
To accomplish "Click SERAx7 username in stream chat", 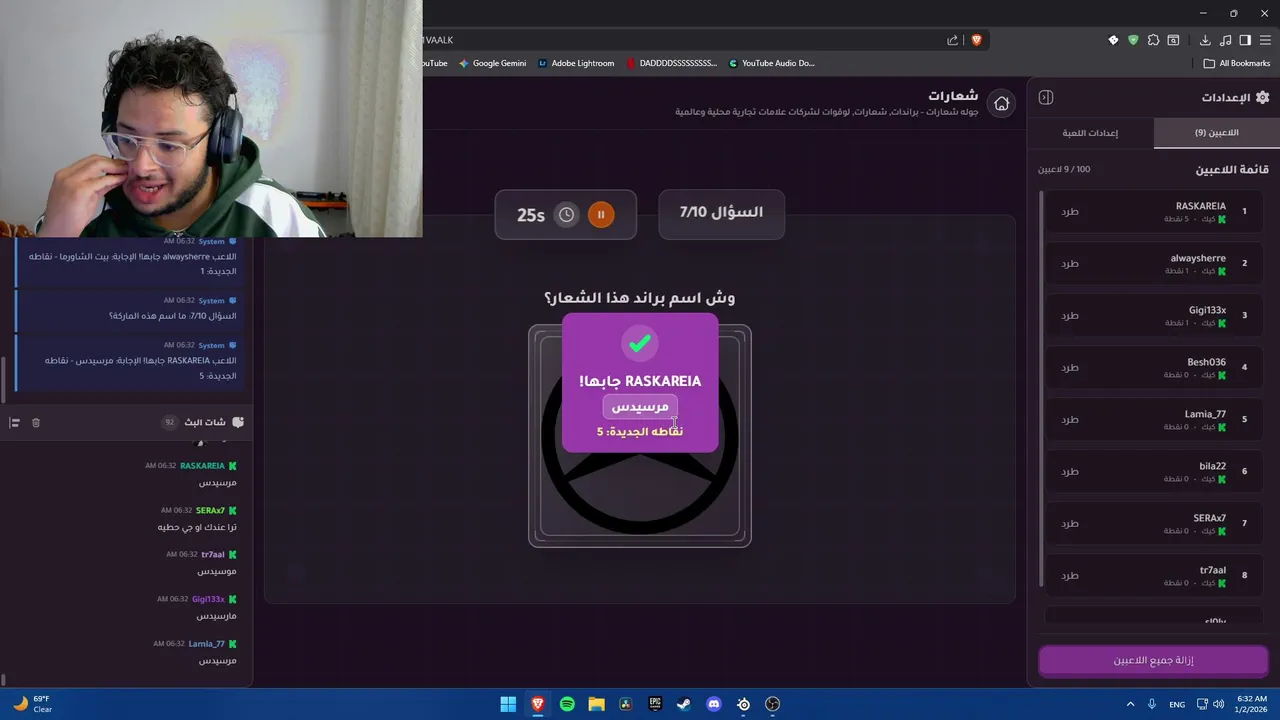I will click(x=210, y=510).
